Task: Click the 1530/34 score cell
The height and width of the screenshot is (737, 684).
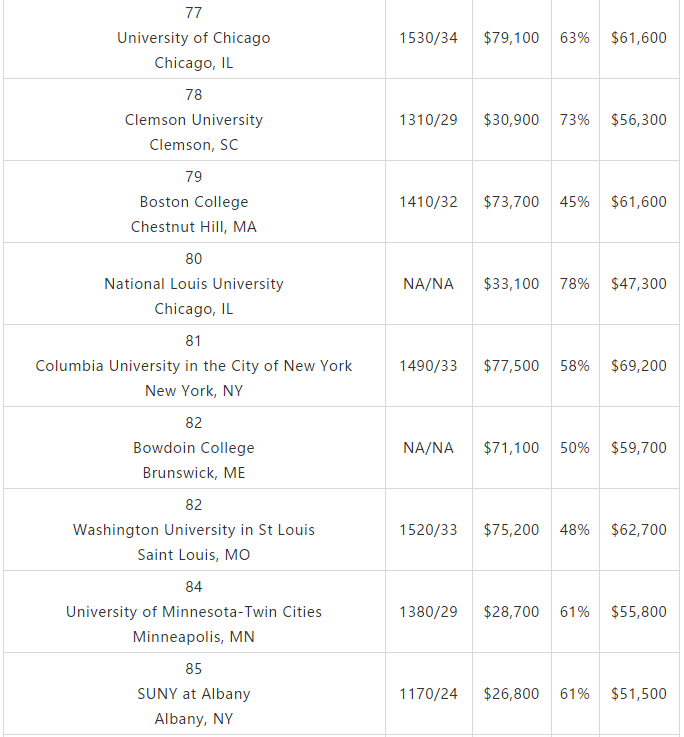Action: [x=428, y=38]
